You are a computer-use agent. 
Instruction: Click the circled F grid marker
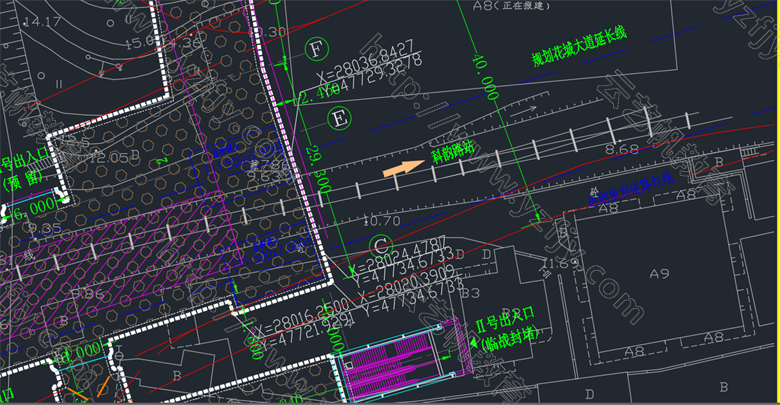(316, 49)
